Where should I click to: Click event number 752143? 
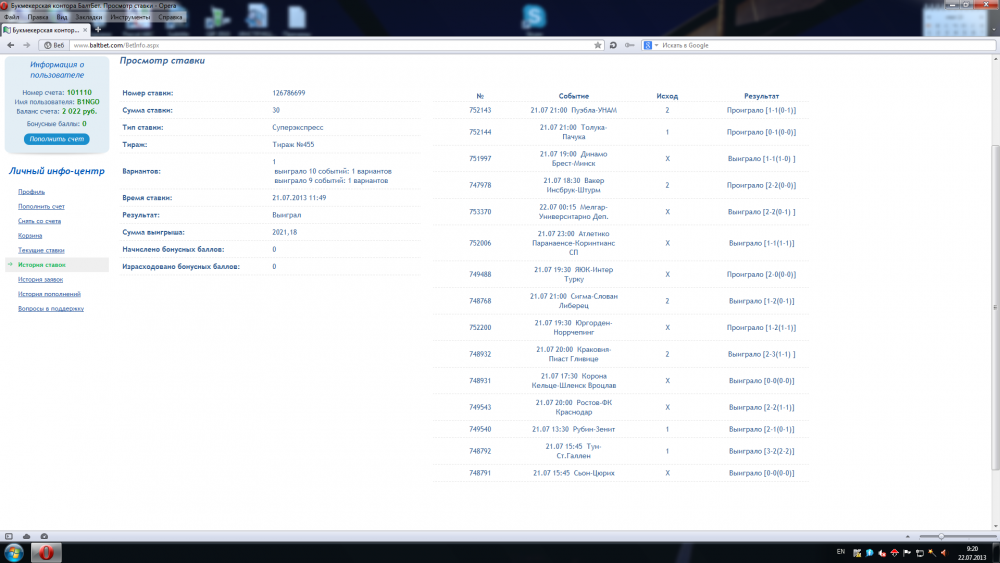tap(480, 110)
